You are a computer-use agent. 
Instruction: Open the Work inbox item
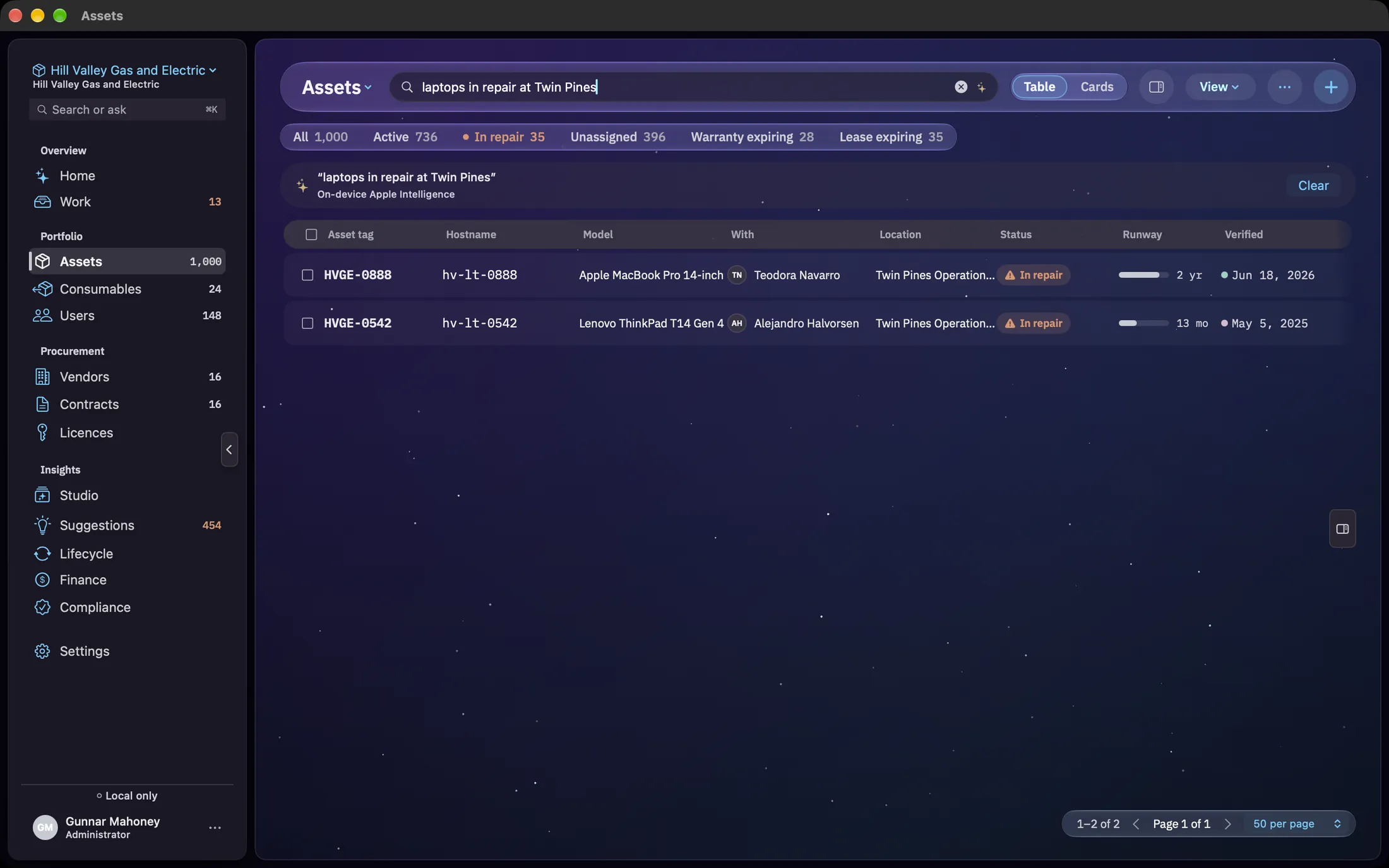click(x=127, y=201)
